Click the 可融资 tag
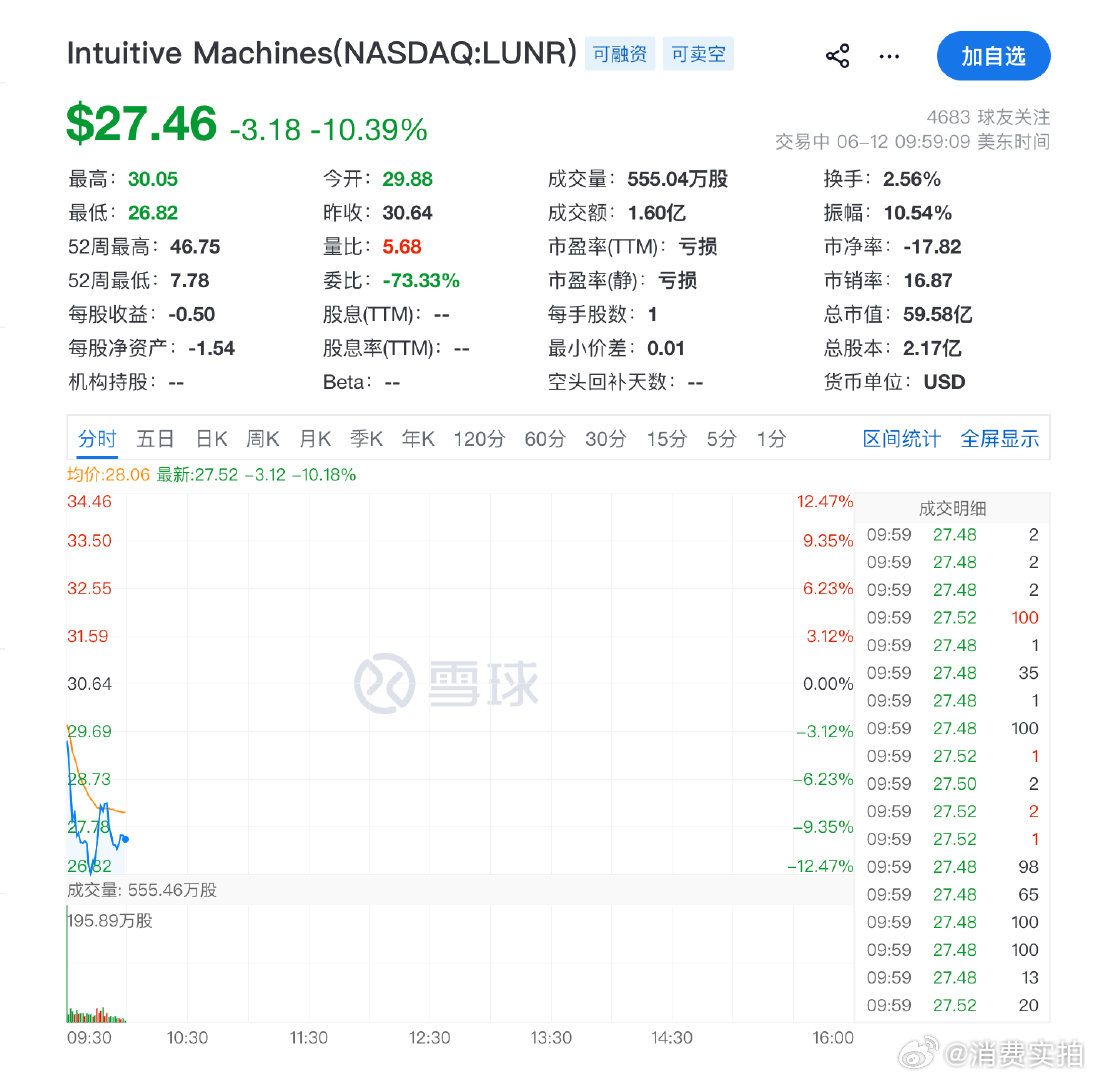1095x1080 pixels. point(619,54)
